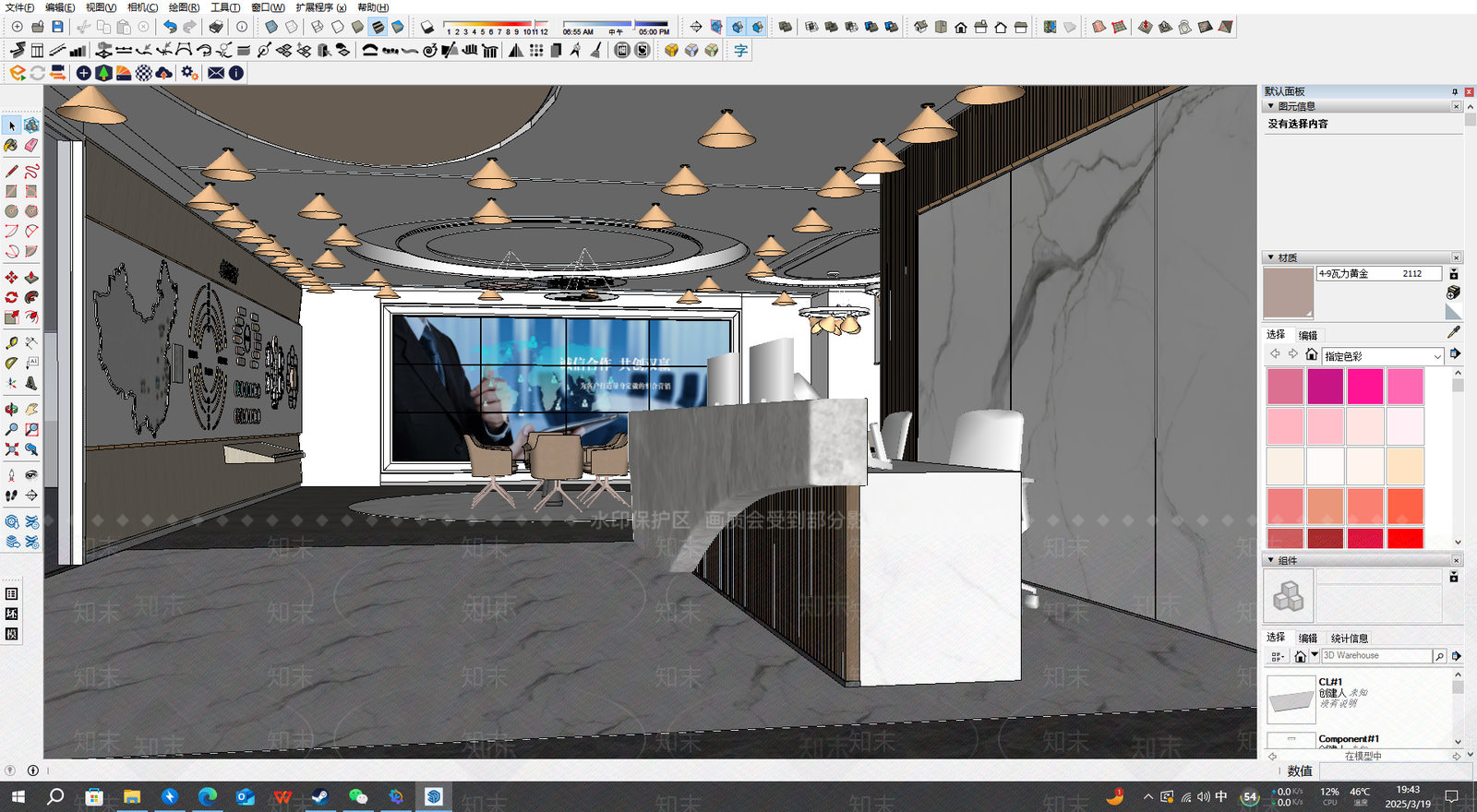1477x812 pixels.
Task: Open the 扩展程序 menu
Action: tap(320, 7)
